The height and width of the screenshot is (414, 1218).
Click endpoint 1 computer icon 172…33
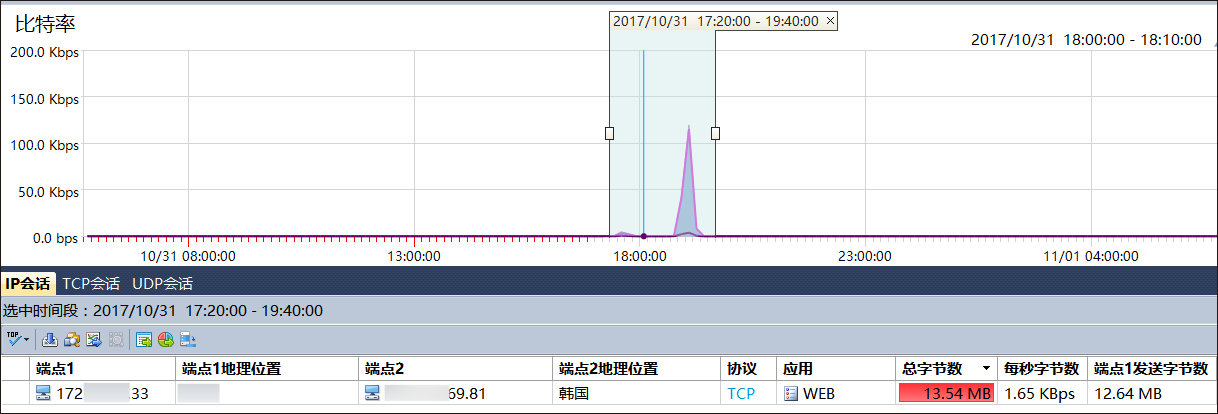coord(44,393)
